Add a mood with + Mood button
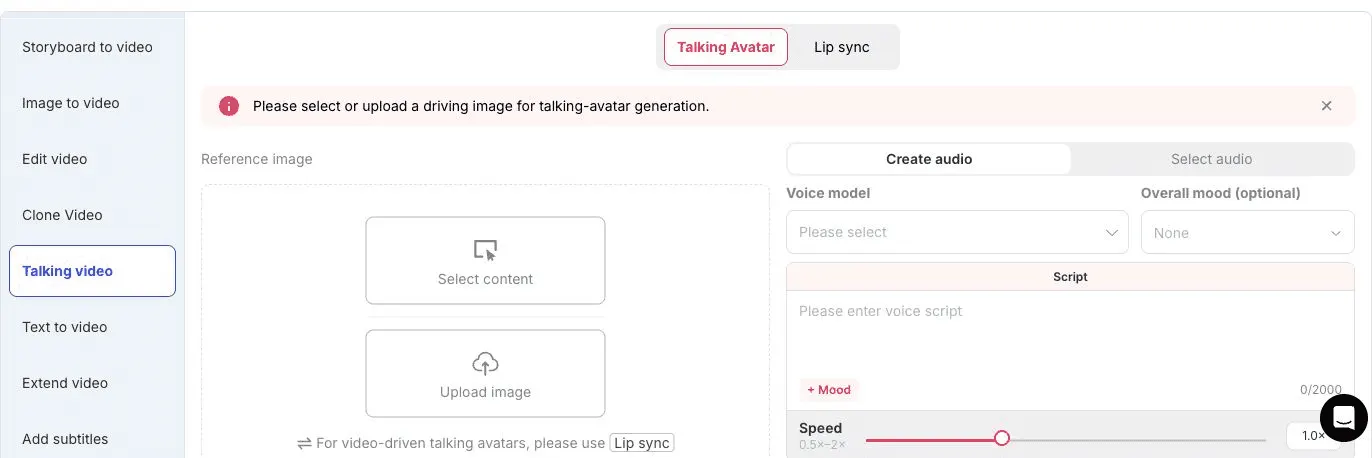 pos(829,390)
